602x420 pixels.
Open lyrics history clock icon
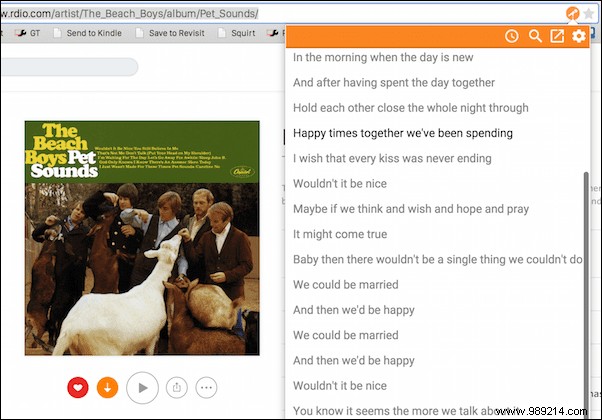(x=511, y=36)
